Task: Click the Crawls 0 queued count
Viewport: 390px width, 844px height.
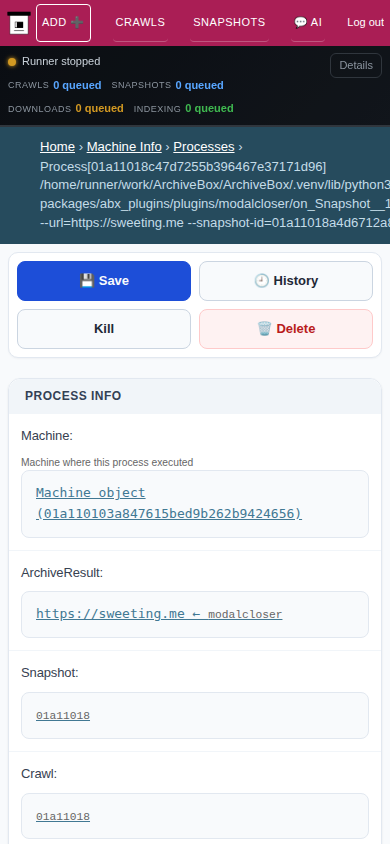Action: tap(77, 85)
